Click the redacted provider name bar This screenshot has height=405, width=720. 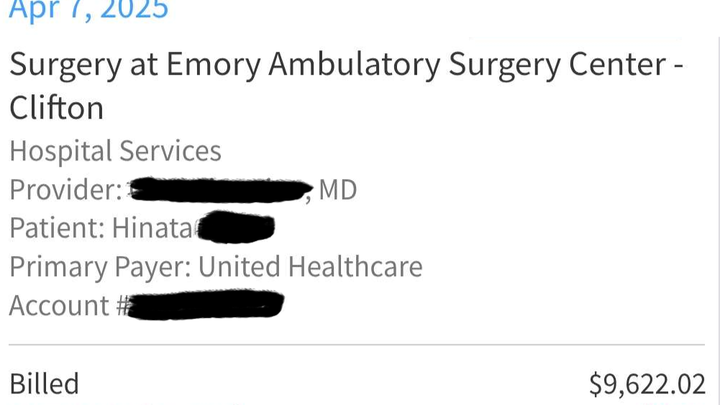pos(217,188)
